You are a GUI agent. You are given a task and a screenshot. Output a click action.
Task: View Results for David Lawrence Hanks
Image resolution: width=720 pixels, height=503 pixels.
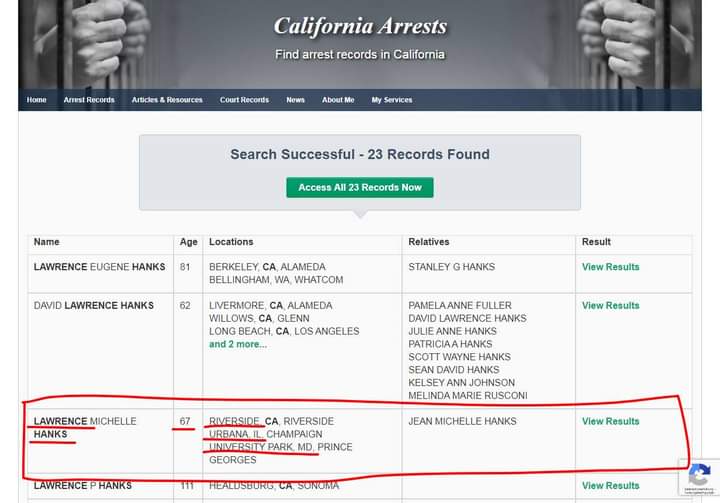pyautogui.click(x=610, y=306)
